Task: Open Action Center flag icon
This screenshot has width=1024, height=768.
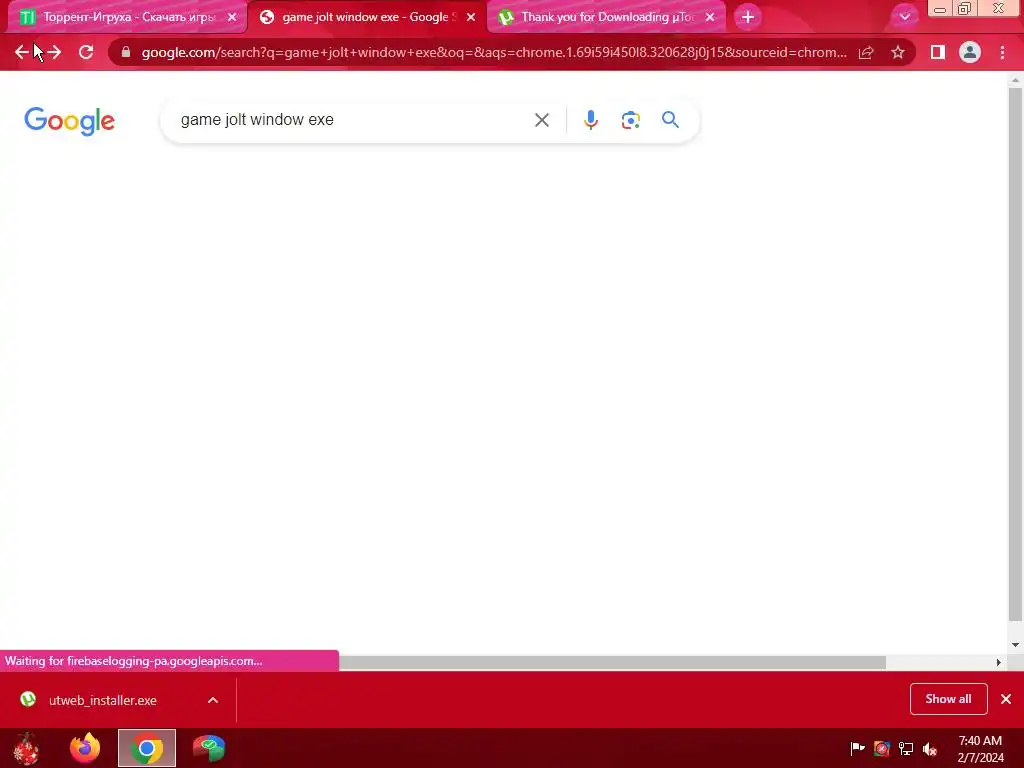Action: pyautogui.click(x=857, y=748)
